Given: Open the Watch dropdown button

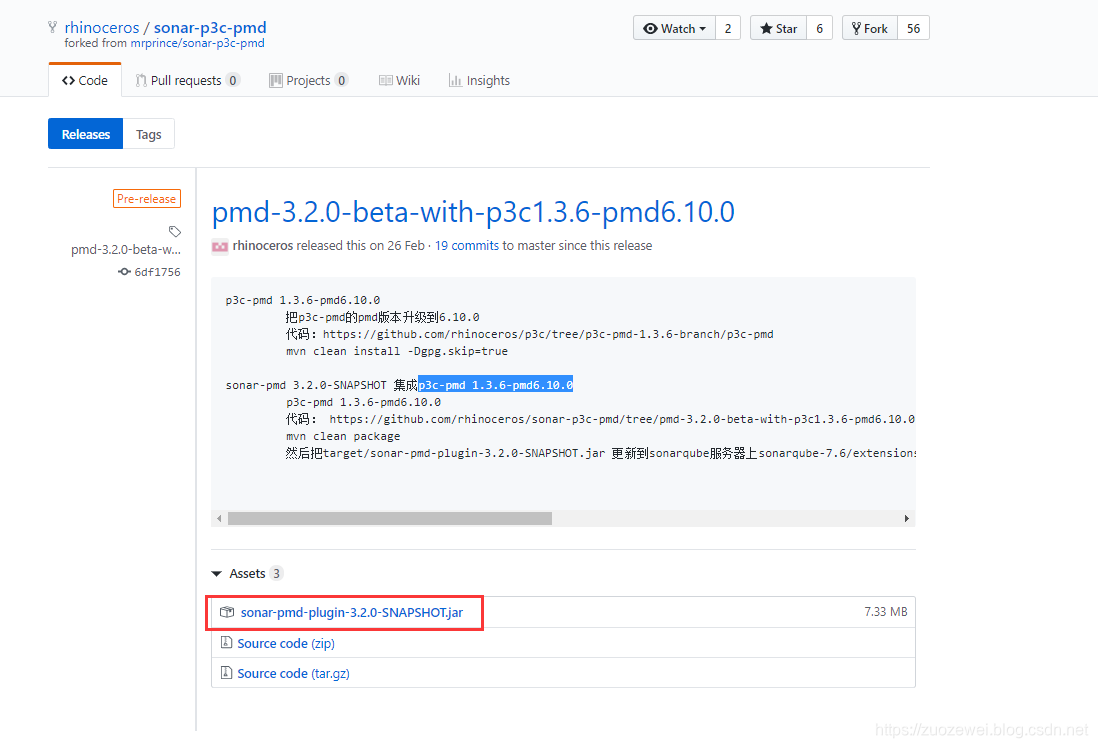Looking at the screenshot, I should (x=674, y=29).
